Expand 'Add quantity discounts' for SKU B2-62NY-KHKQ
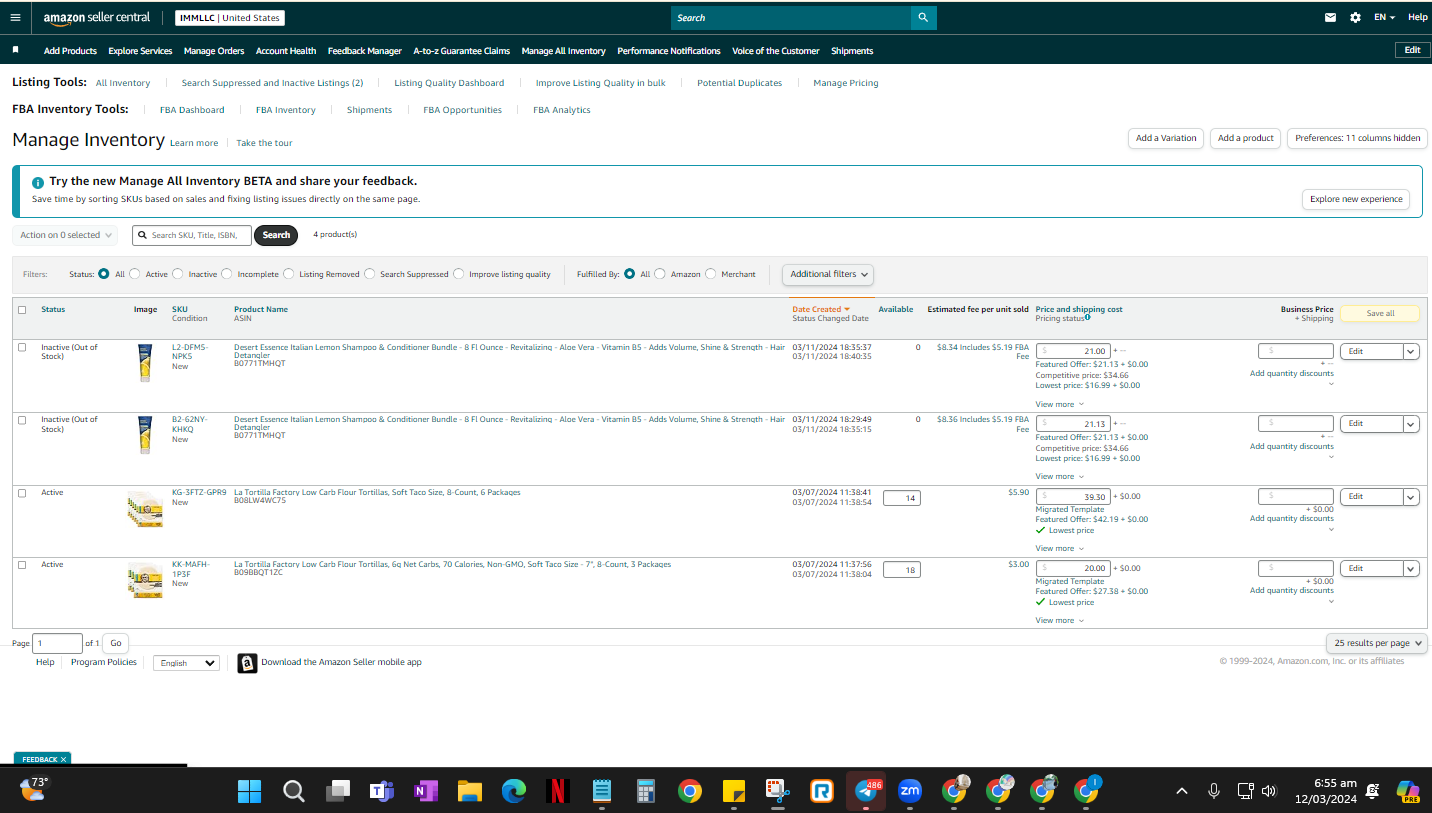1432x813 pixels. (1291, 447)
